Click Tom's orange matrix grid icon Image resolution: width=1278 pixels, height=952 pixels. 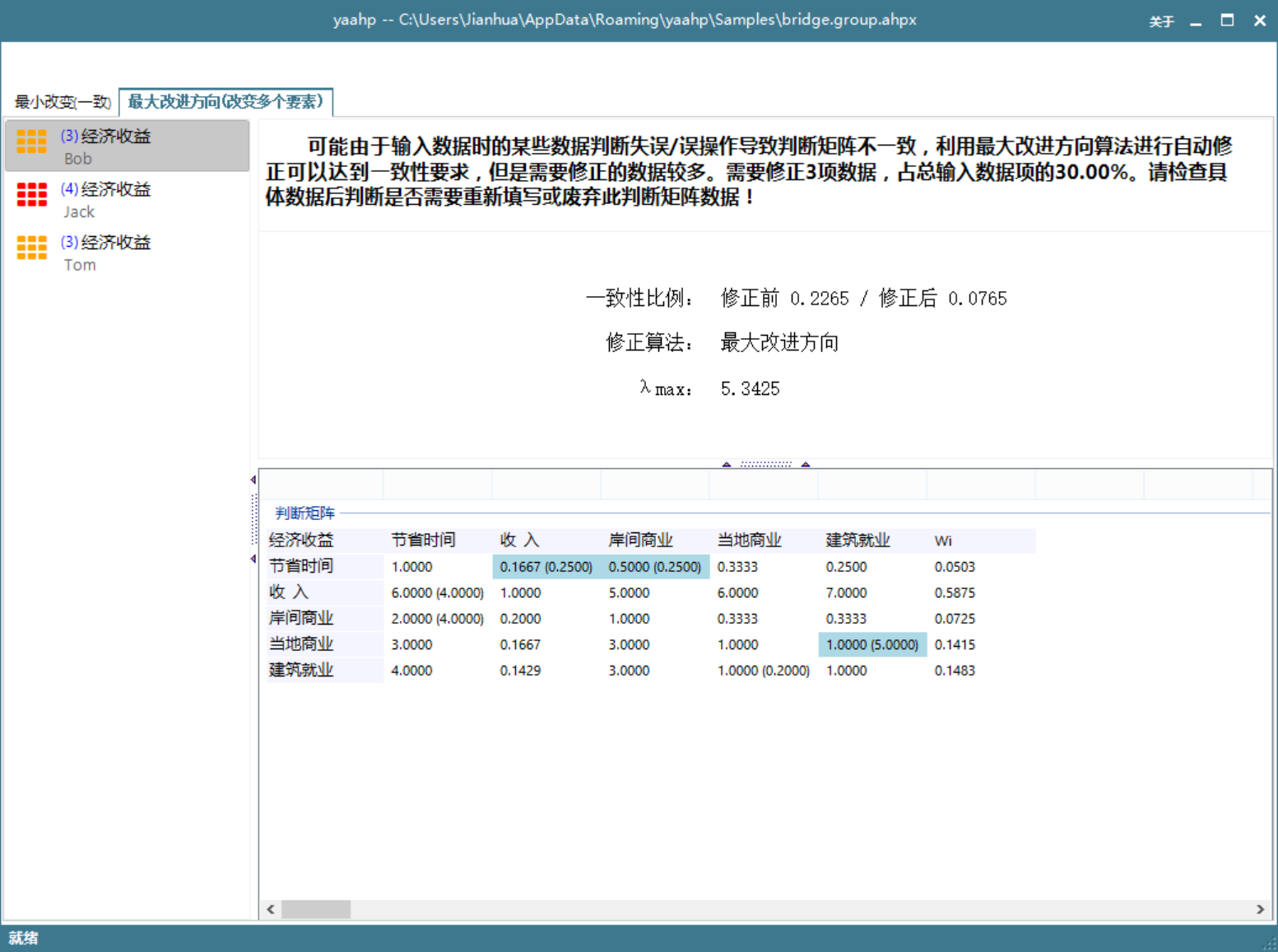[x=32, y=248]
